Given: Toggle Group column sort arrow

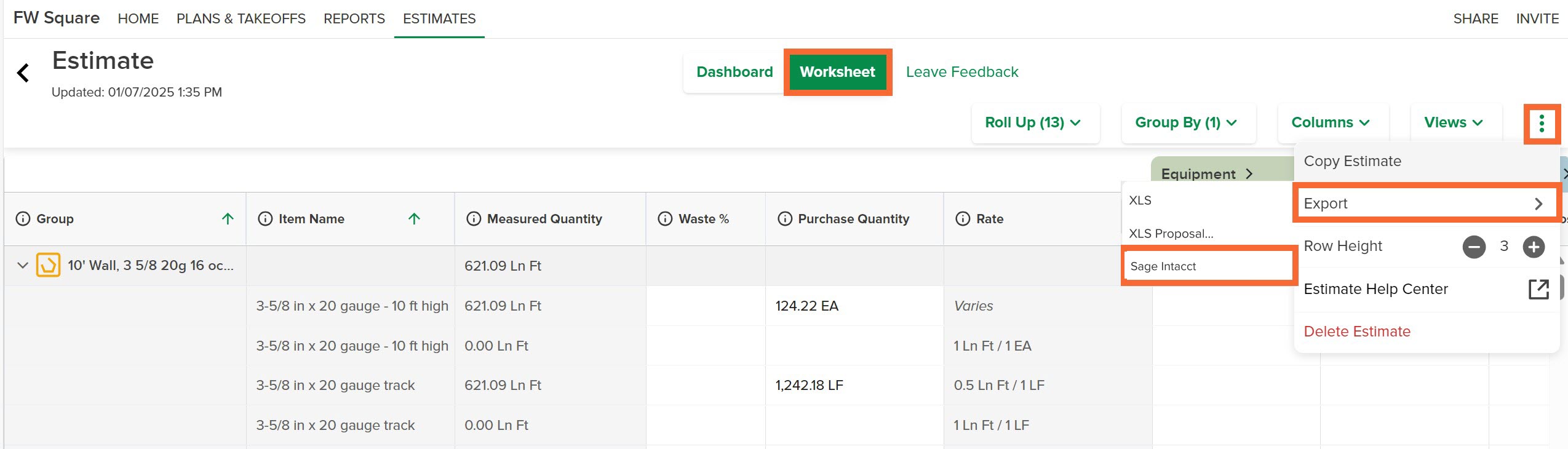Looking at the screenshot, I should pos(228,219).
